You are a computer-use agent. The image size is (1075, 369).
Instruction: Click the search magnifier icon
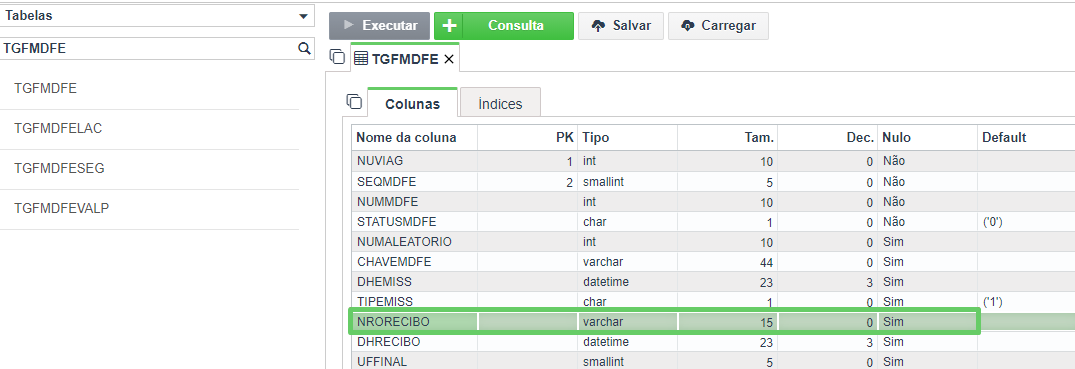pos(304,48)
